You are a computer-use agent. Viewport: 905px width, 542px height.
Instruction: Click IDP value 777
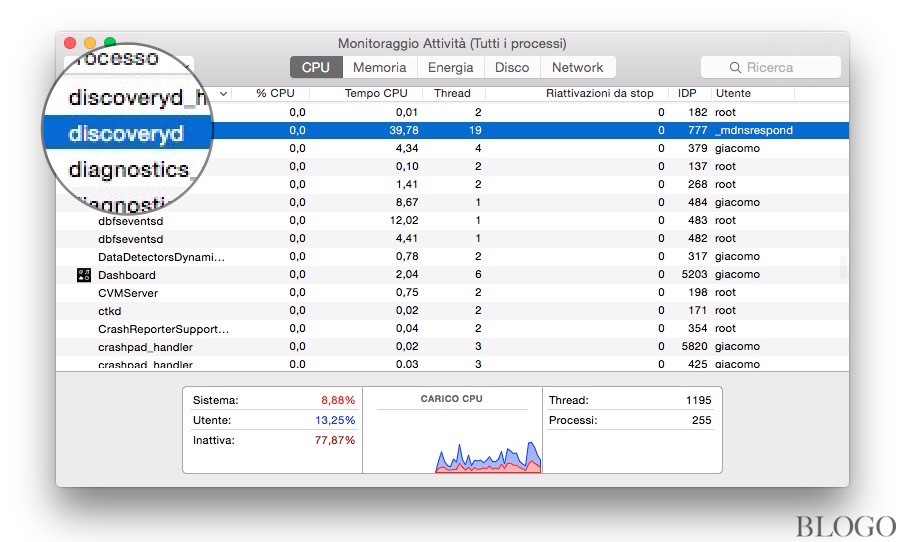coord(697,130)
